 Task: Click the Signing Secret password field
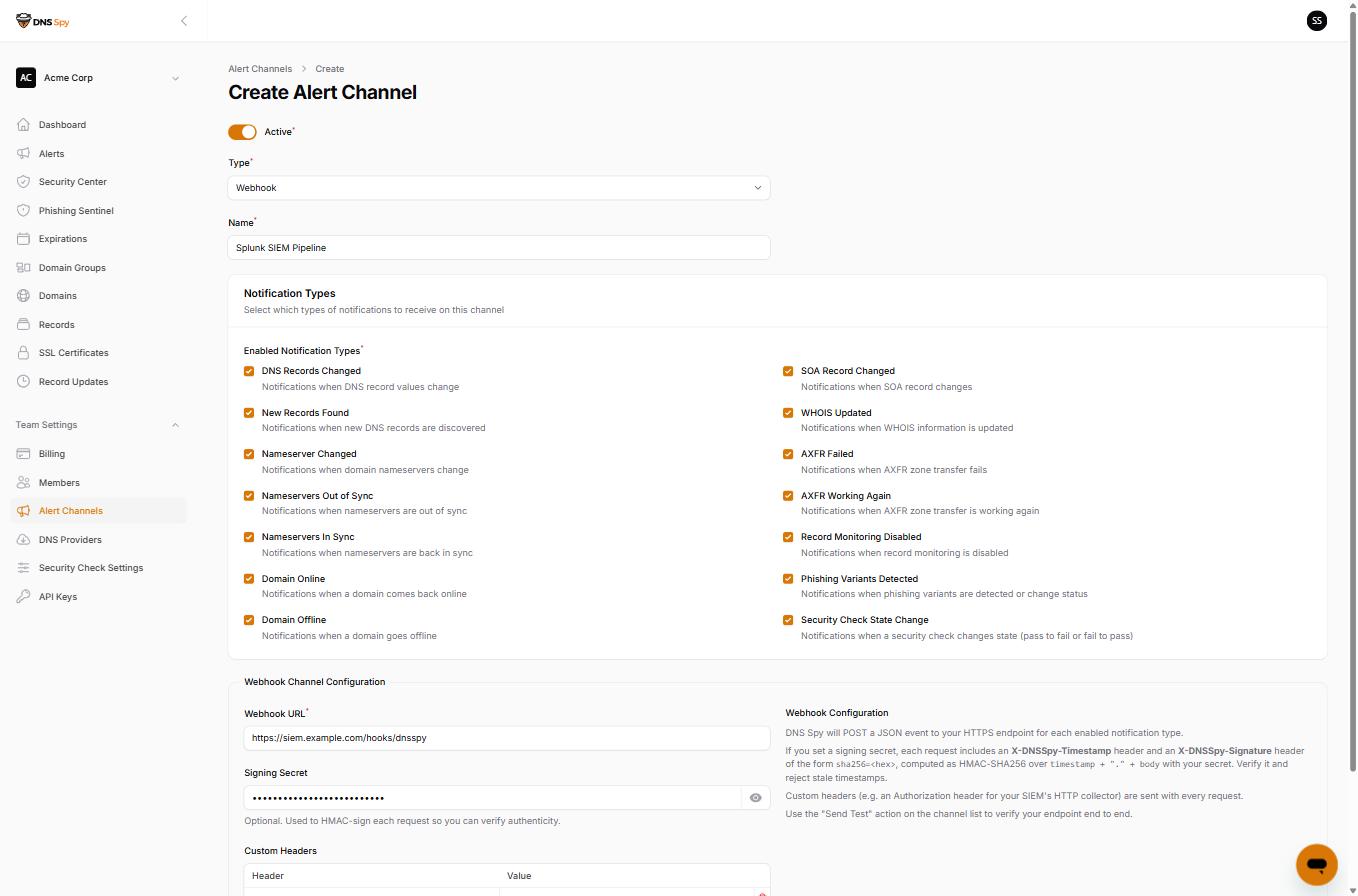tap(493, 798)
